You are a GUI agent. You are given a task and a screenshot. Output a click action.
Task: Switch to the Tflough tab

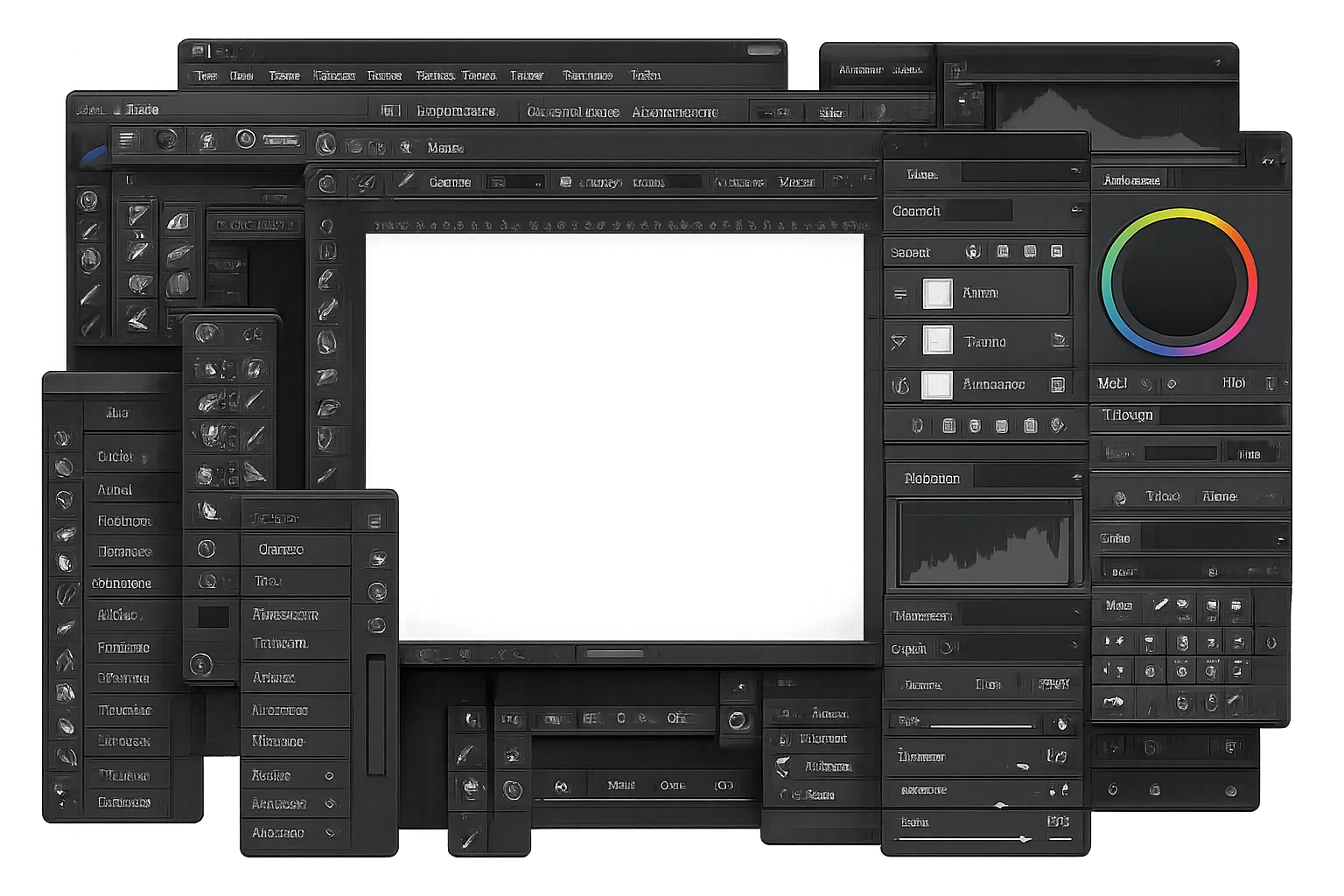(1127, 415)
